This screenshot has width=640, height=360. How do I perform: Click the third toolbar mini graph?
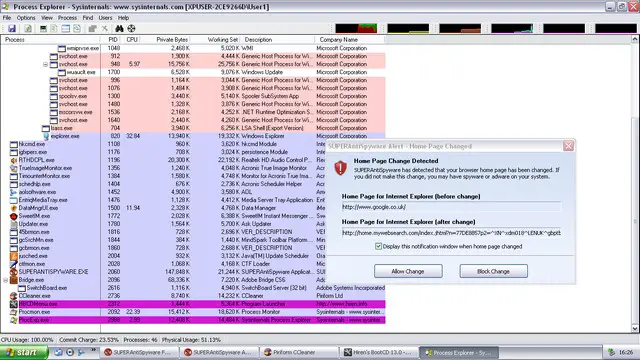pyautogui.click(x=460, y=28)
